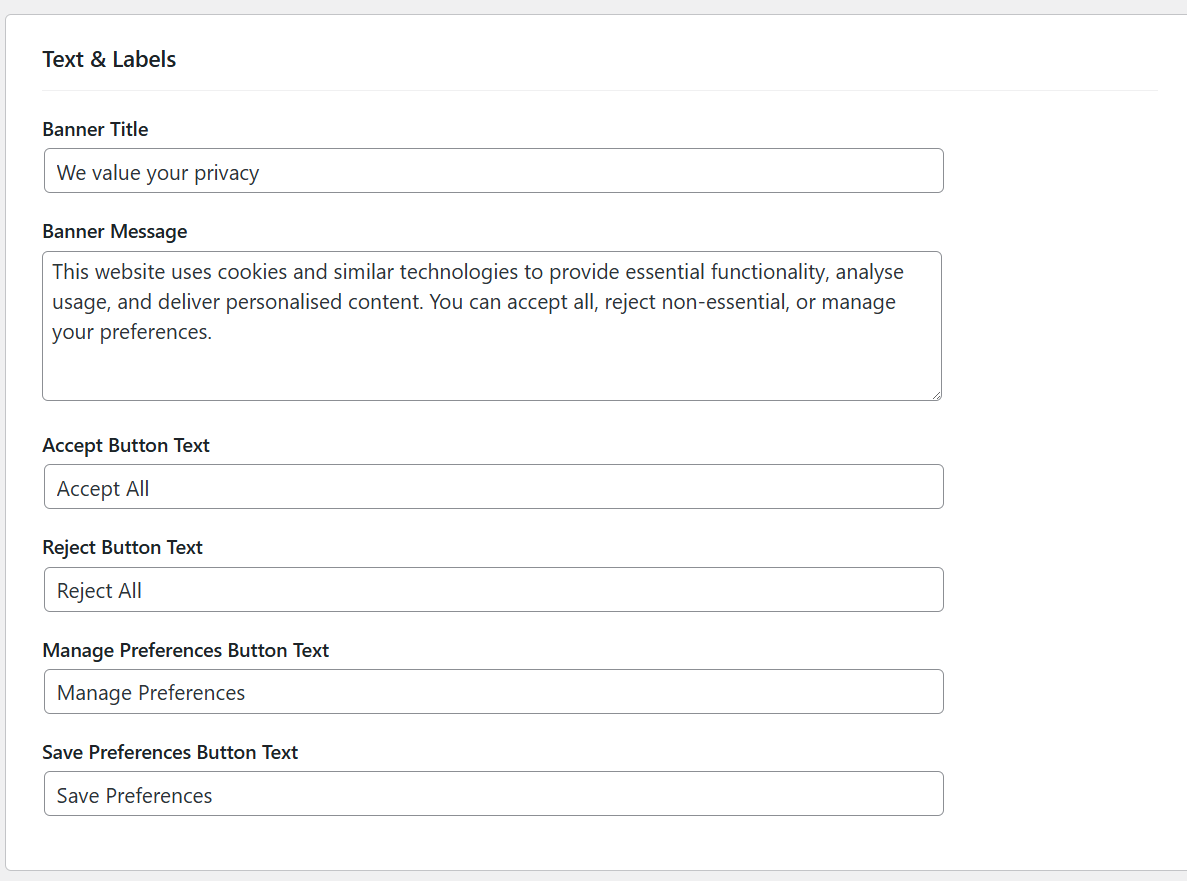The image size is (1187, 881).
Task: Focus the Save Preferences Button Text field
Action: [493, 794]
